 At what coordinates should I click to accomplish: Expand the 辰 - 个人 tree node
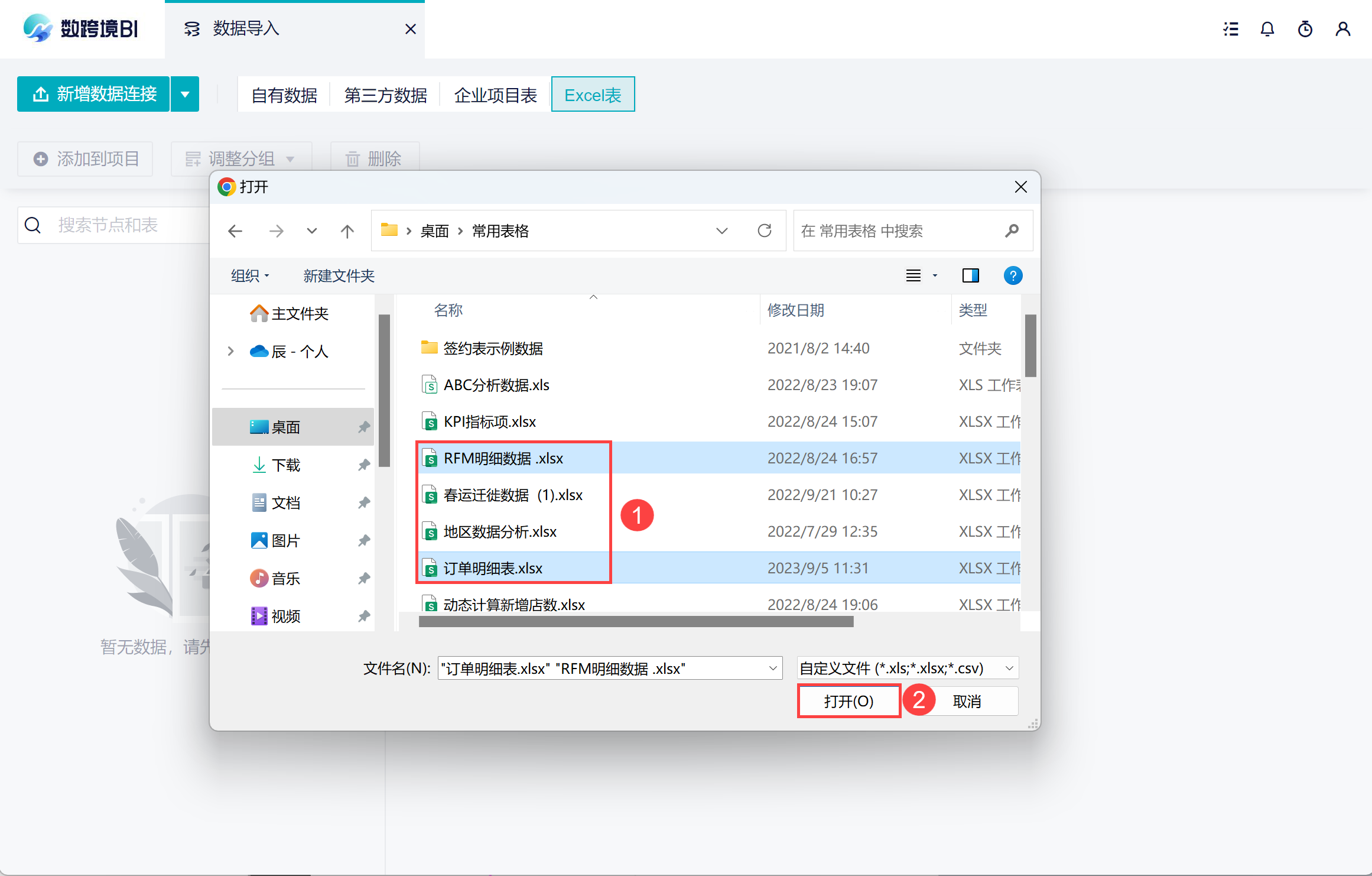[x=230, y=351]
